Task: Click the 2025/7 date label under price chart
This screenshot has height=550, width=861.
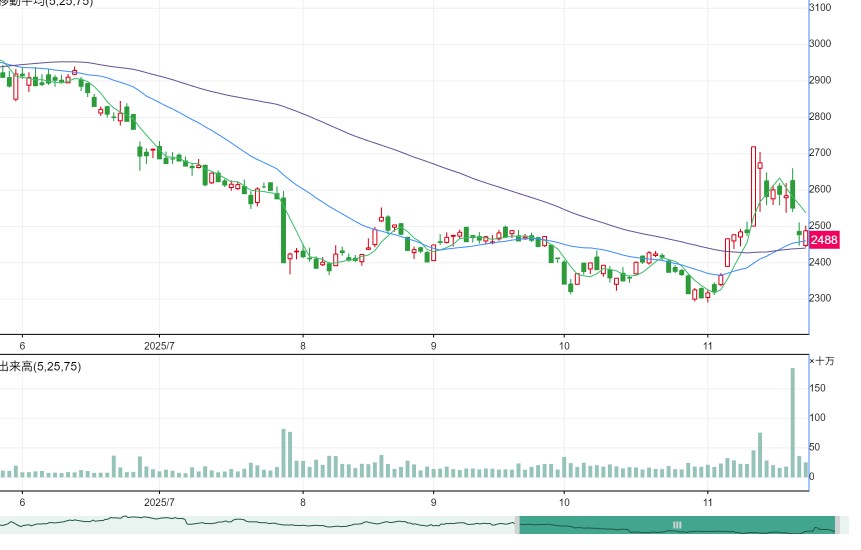Action: coord(159,346)
